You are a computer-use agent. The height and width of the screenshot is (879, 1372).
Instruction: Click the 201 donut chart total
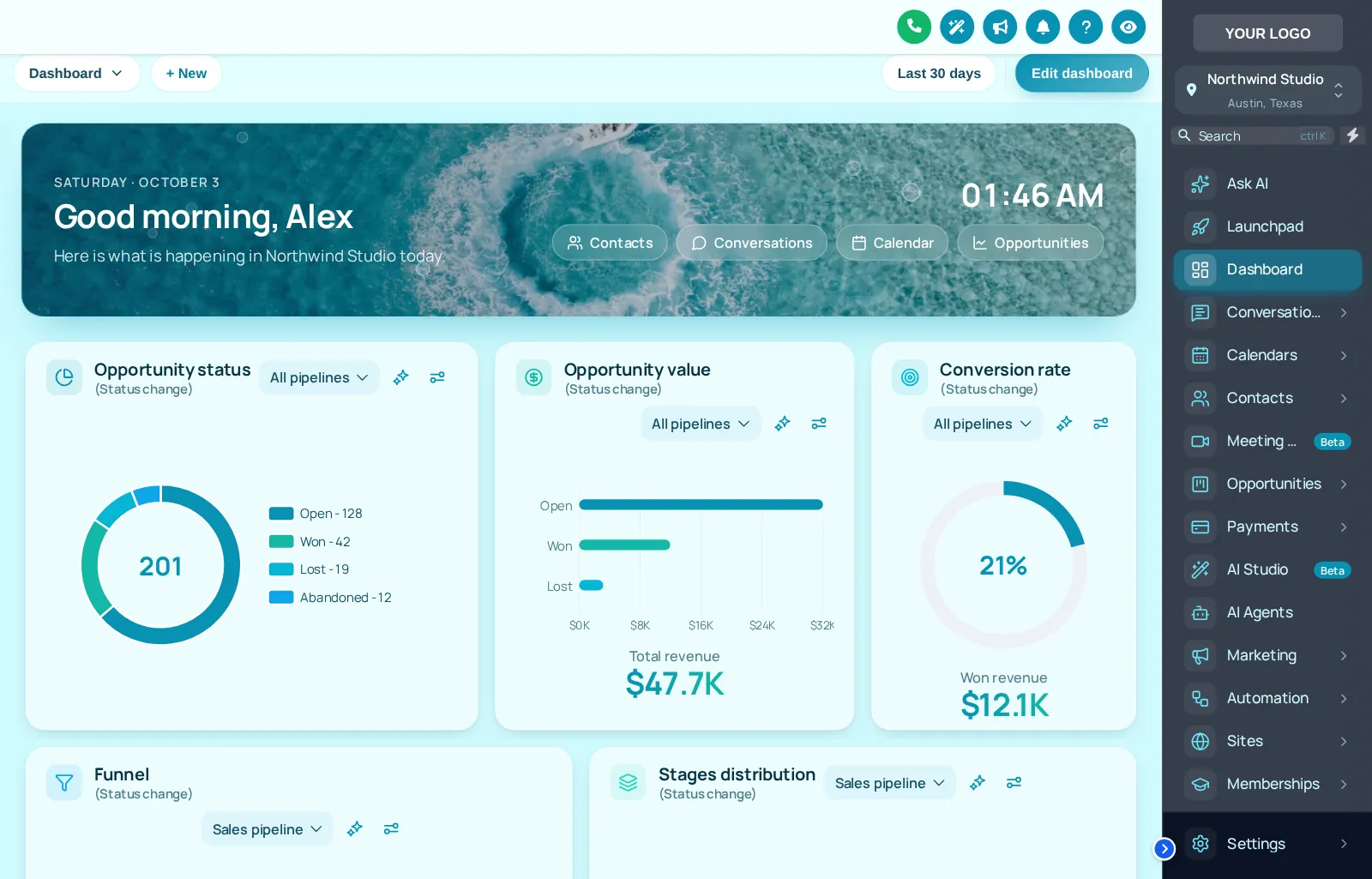point(160,566)
